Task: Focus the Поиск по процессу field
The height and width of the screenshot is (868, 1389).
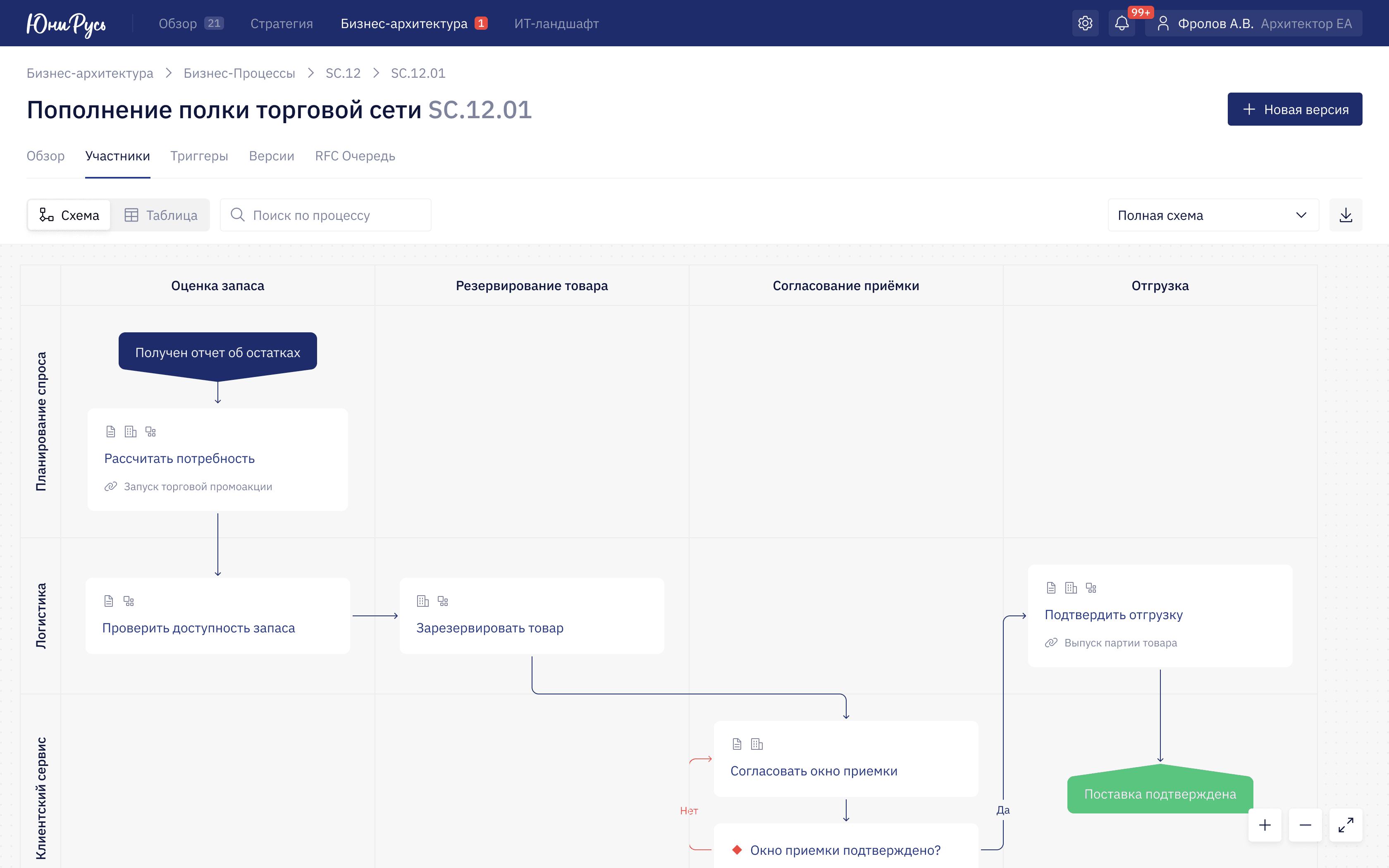Action: pos(325,215)
